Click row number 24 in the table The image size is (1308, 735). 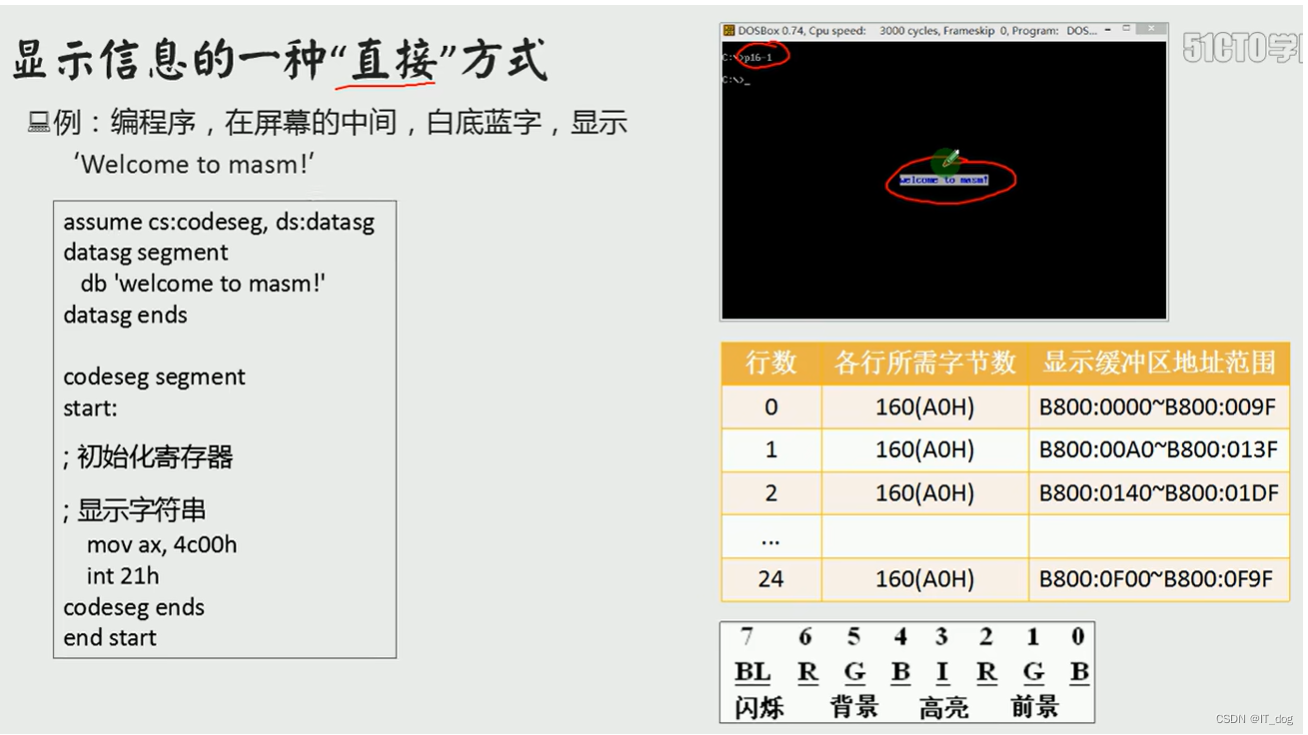coord(771,579)
